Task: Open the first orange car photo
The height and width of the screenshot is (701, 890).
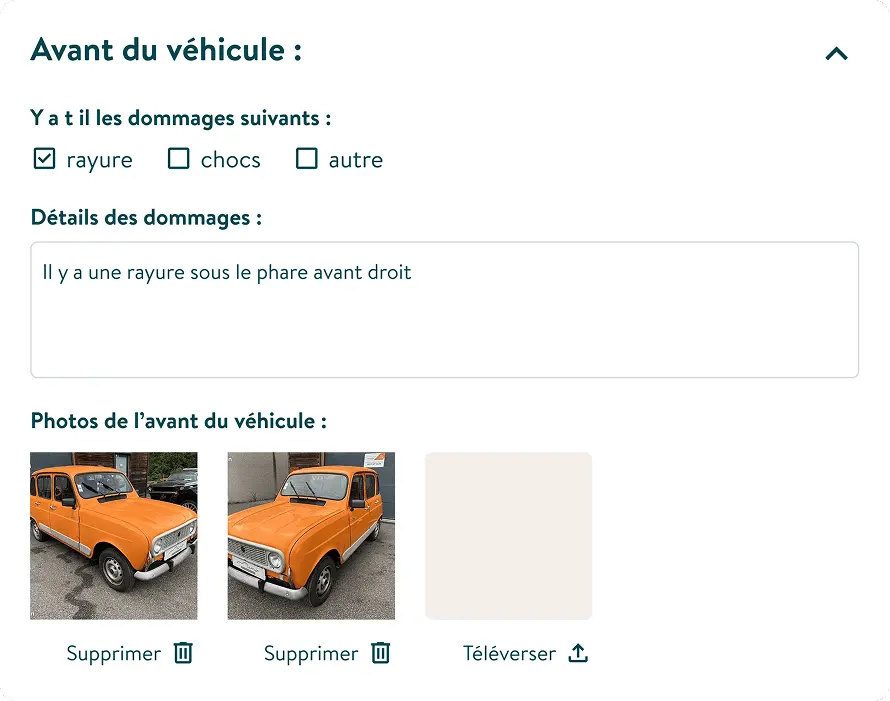Action: tap(113, 536)
